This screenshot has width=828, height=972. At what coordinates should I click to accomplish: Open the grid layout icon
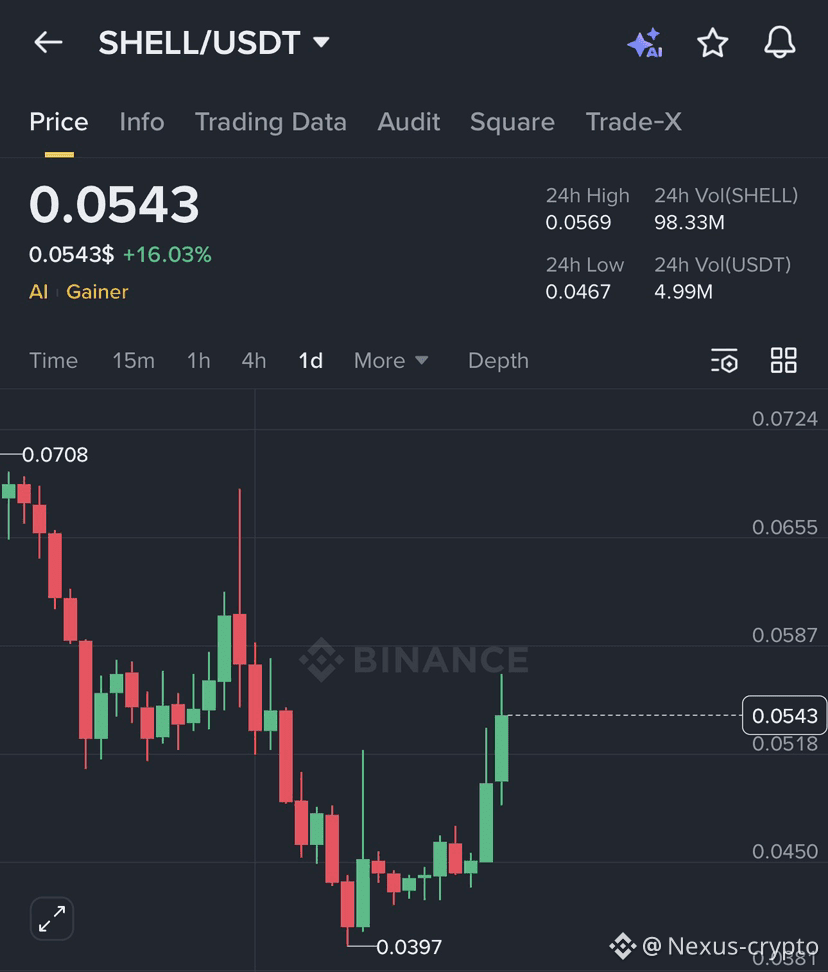pos(783,360)
